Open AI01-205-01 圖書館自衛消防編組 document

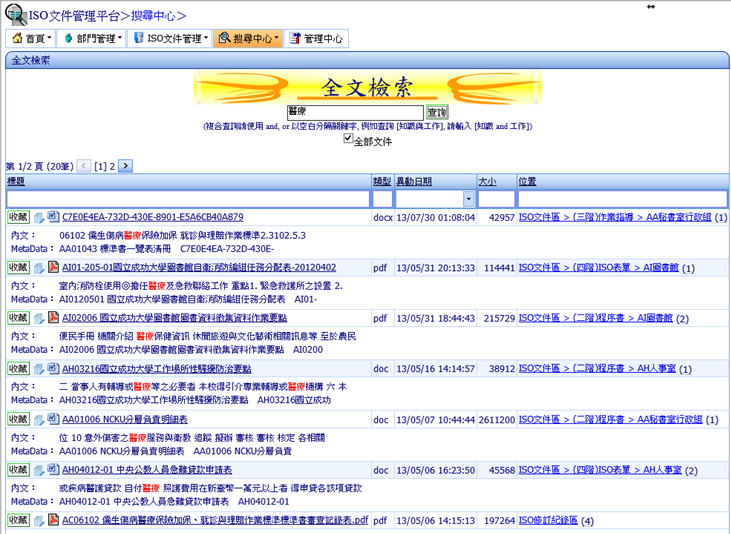199,268
